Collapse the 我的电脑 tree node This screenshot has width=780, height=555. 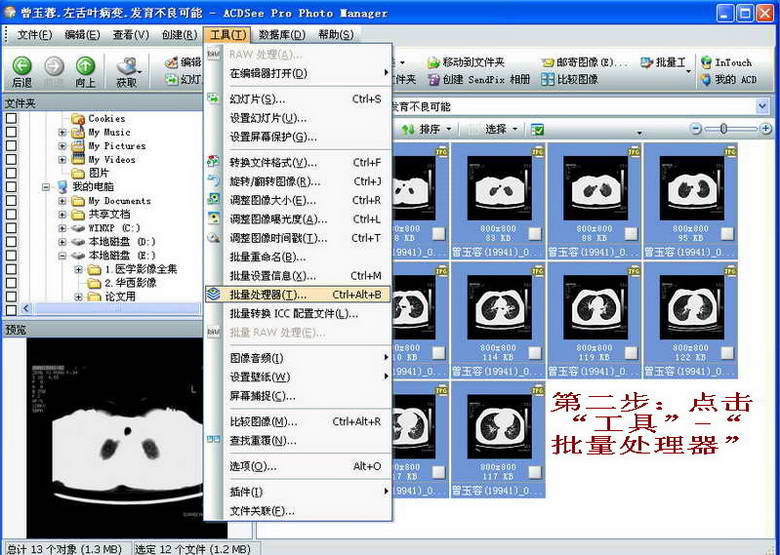[x=46, y=187]
